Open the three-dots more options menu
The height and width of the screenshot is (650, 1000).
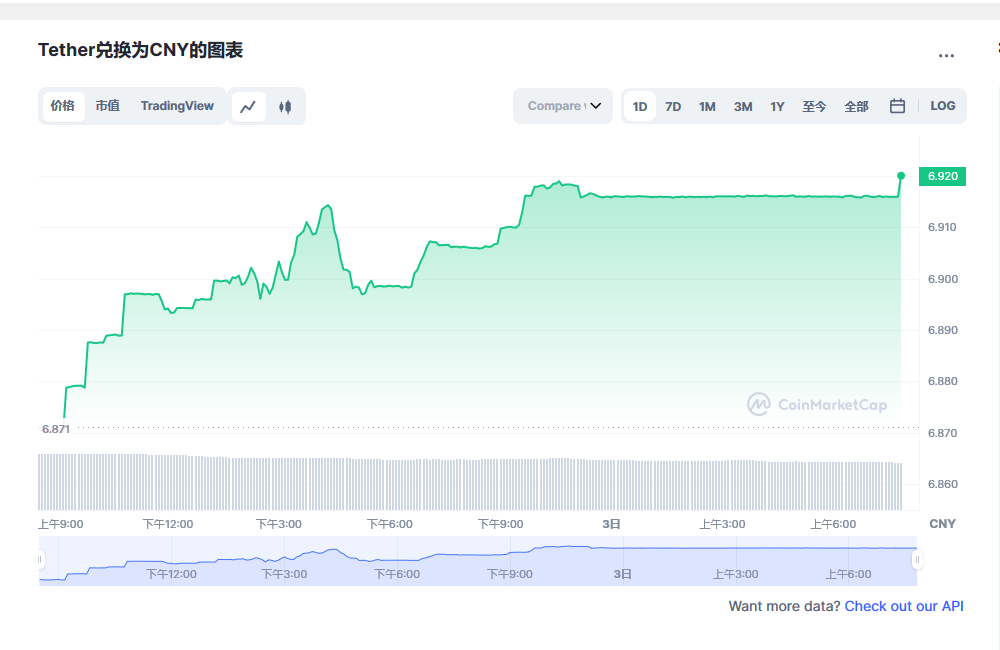click(x=946, y=55)
